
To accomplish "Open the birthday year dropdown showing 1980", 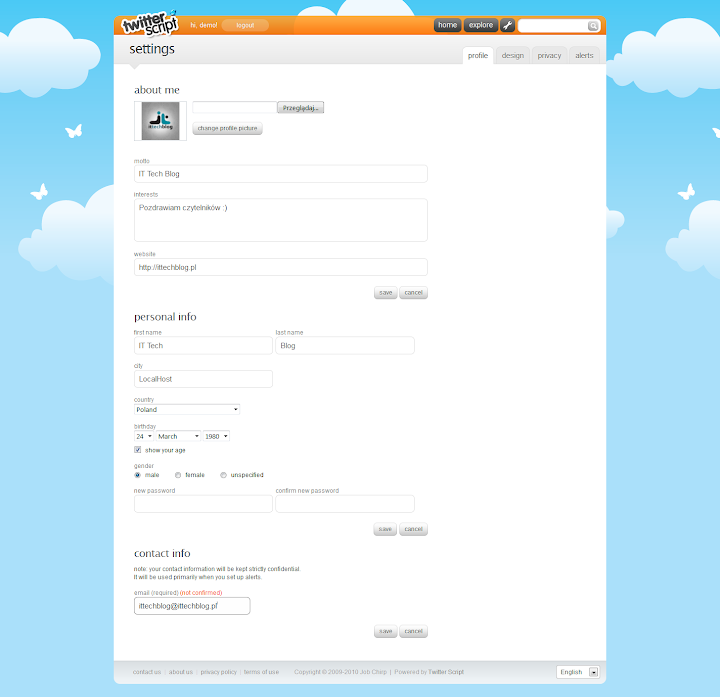I will pos(216,436).
